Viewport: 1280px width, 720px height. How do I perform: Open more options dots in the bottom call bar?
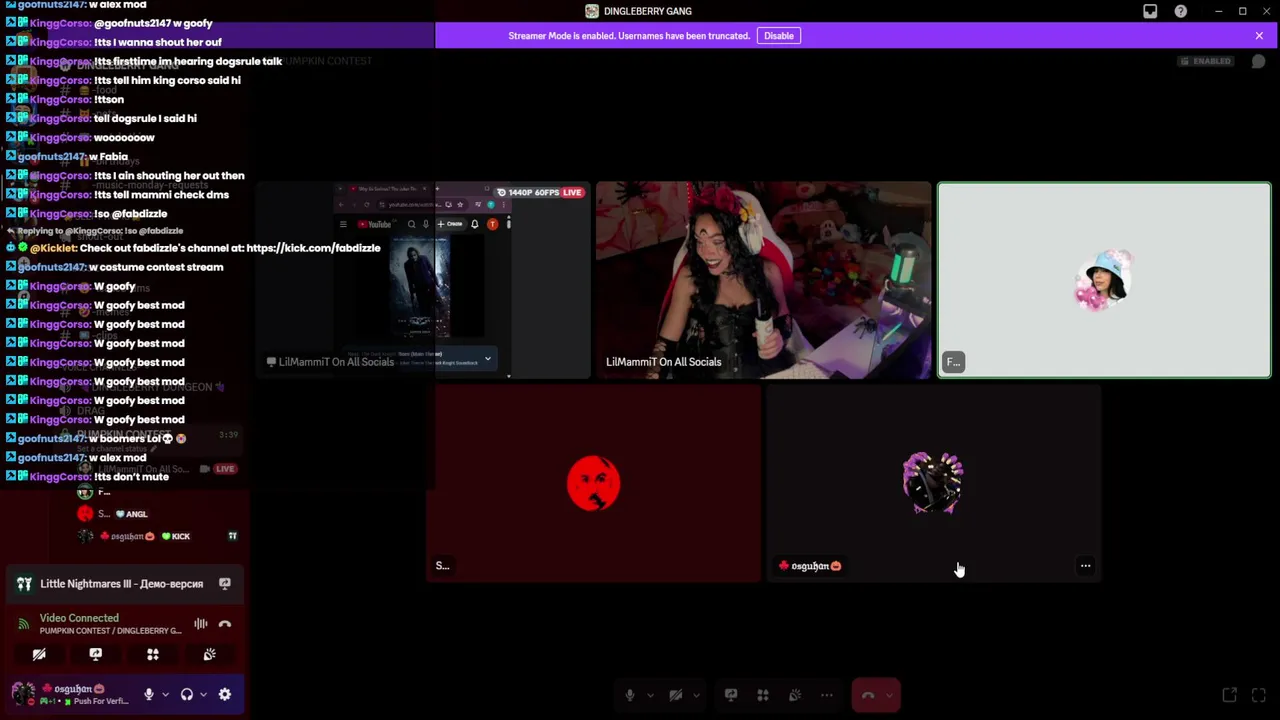point(827,695)
